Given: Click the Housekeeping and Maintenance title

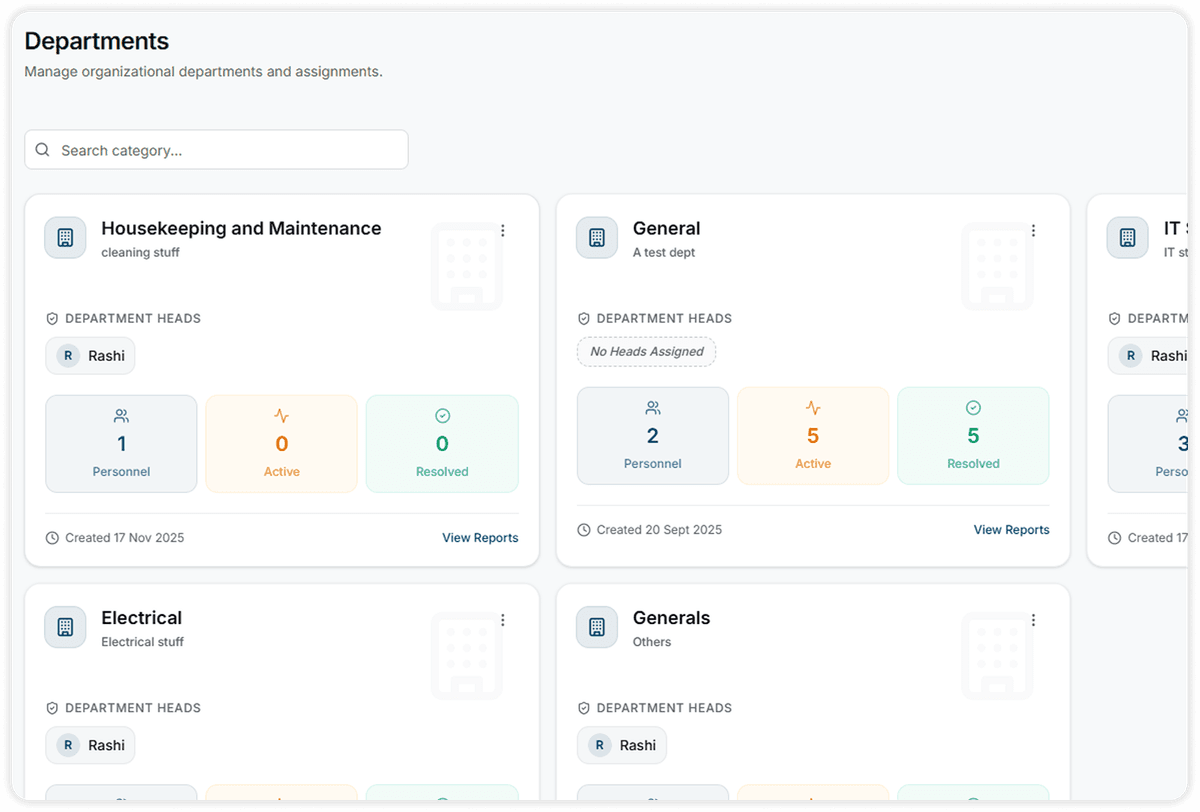Looking at the screenshot, I should click(241, 229).
